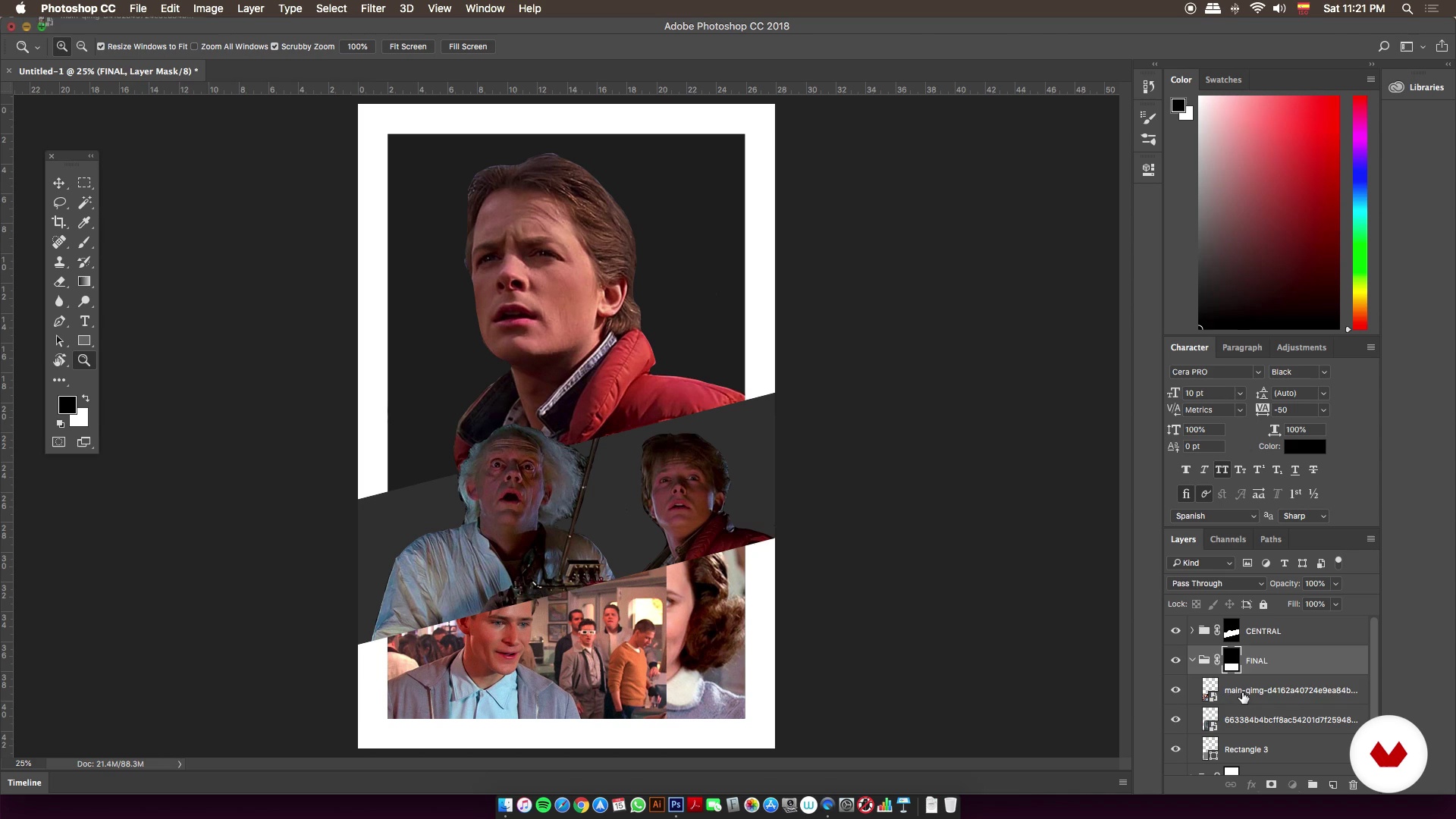Select the Zoom tool in toolbox
The width and height of the screenshot is (1456, 819).
[84, 360]
